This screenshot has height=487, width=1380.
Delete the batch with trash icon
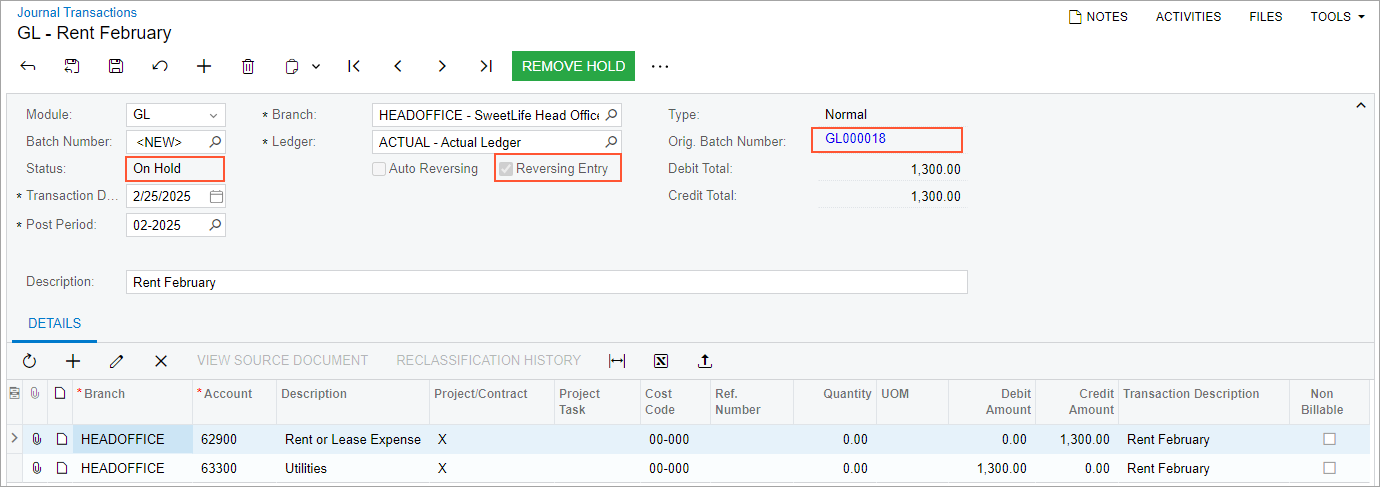(248, 66)
